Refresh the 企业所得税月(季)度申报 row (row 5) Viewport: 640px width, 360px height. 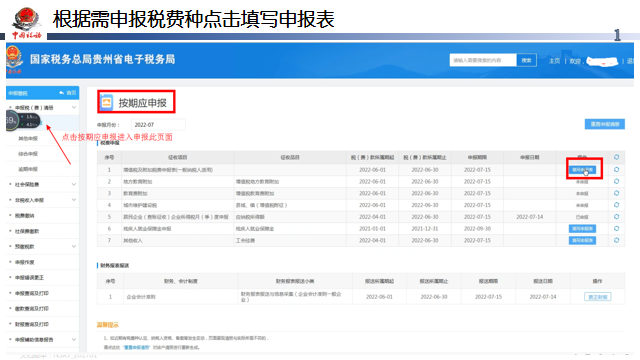[x=616, y=217]
